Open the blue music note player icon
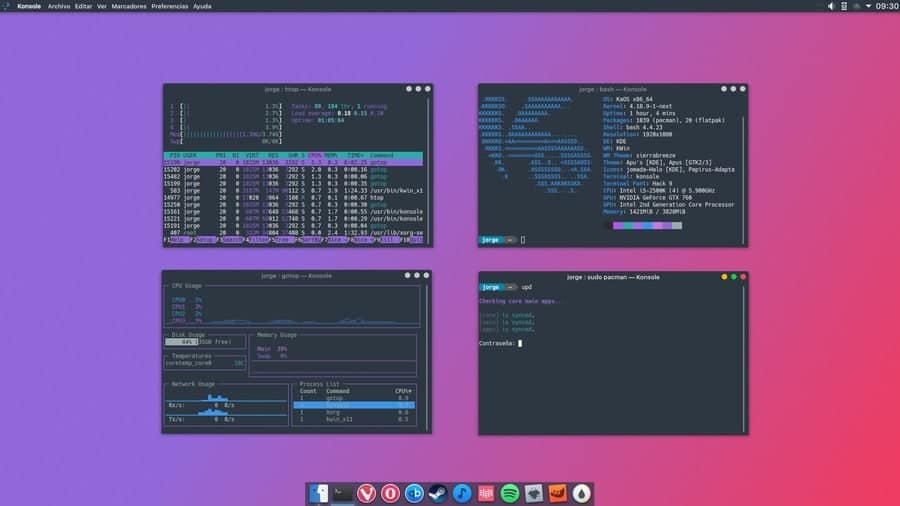The image size is (900, 506). [x=462, y=493]
